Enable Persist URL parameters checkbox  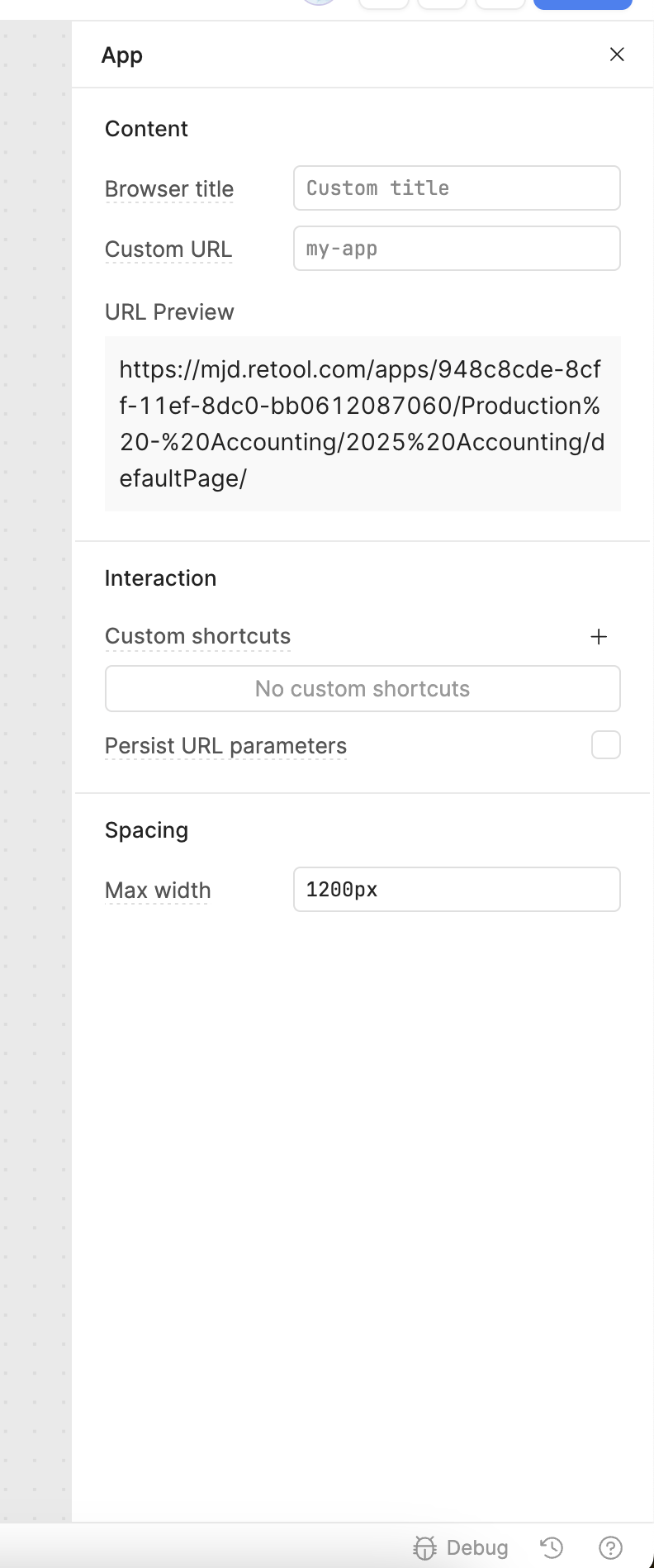coord(605,745)
